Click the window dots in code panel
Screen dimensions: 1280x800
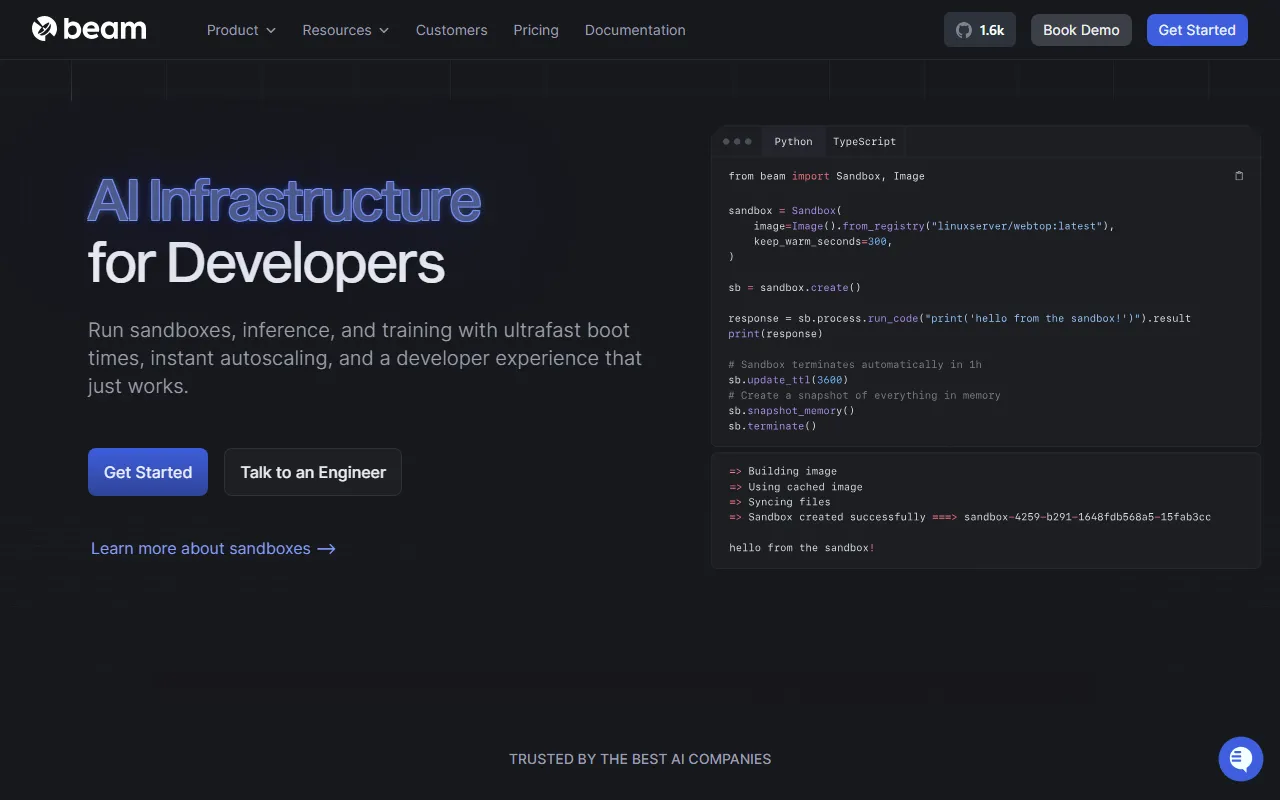pos(737,142)
